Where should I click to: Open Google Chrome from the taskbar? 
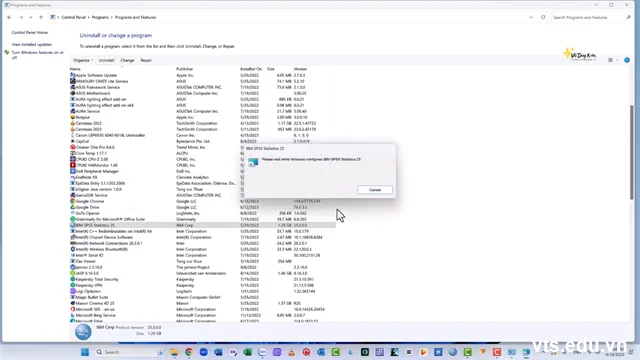tap(189, 352)
